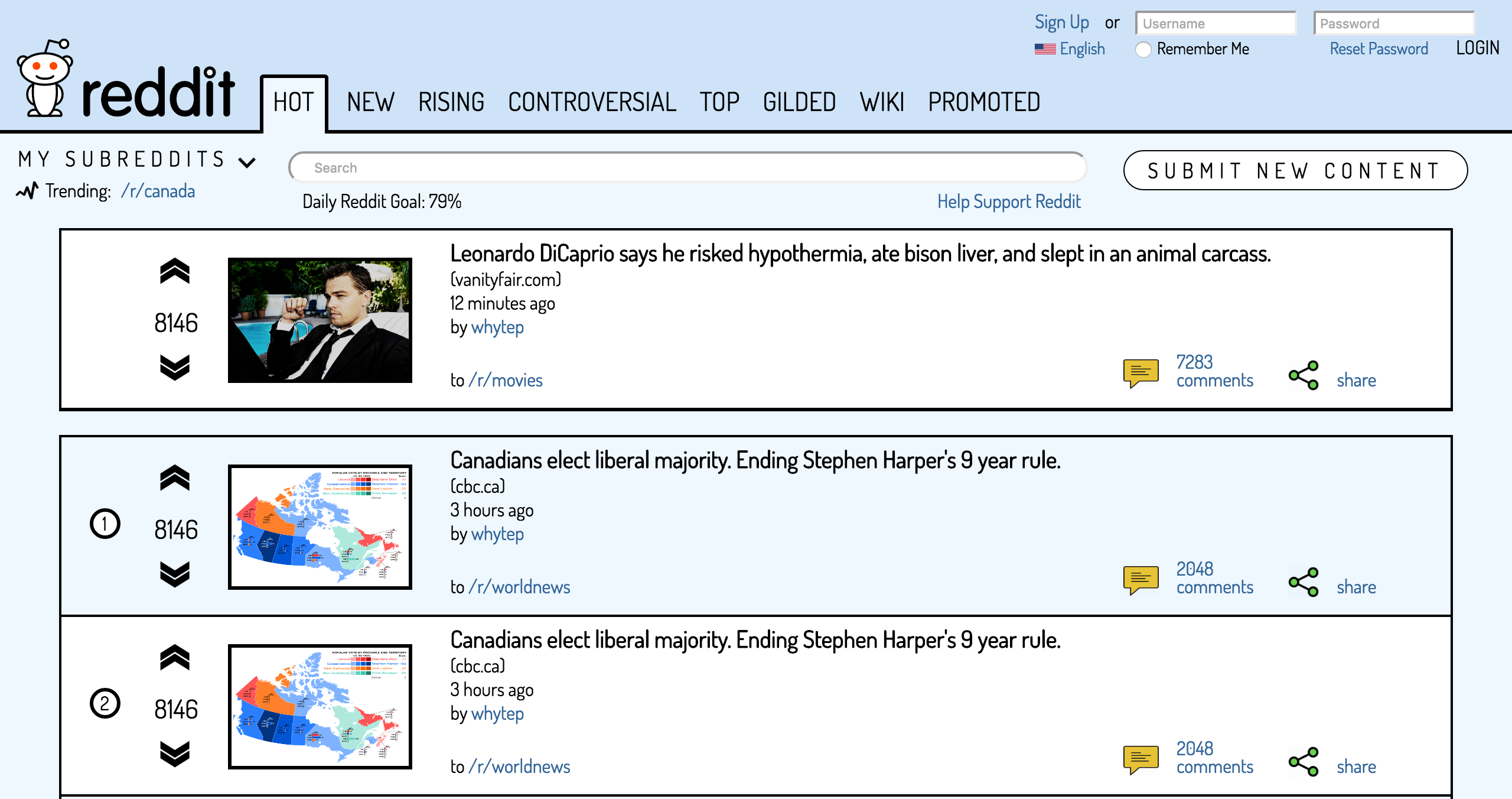Click the circled rank number 2

click(x=105, y=703)
